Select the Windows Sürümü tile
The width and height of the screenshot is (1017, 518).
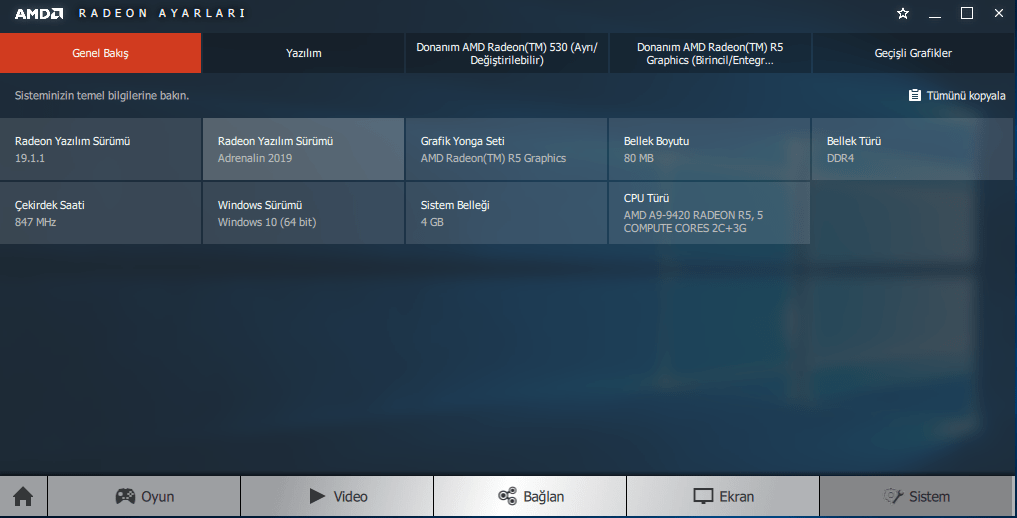(304, 213)
